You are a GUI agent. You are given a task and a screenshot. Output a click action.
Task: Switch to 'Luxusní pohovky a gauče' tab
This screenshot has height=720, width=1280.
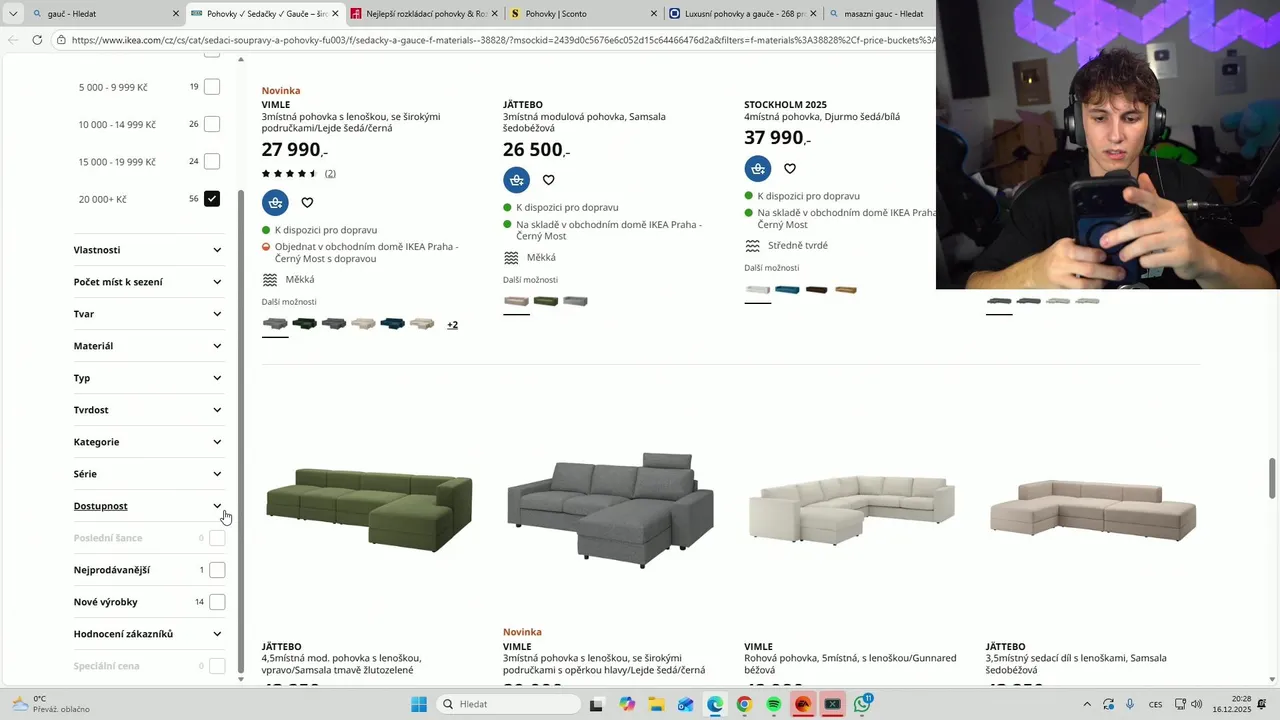pyautogui.click(x=744, y=14)
